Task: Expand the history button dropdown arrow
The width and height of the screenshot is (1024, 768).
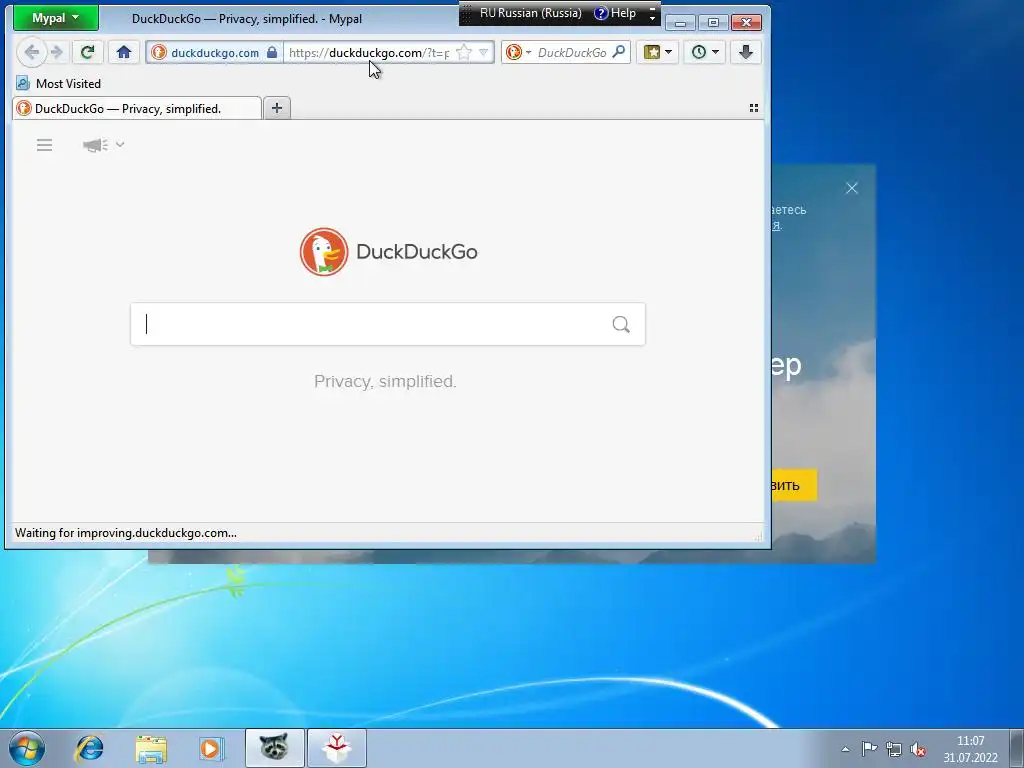Action: 715,52
